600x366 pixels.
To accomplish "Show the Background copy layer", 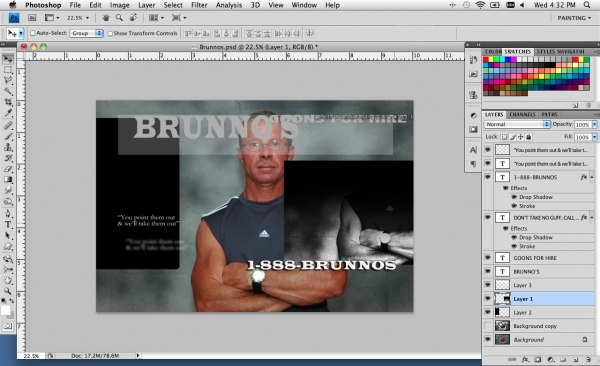I will click(488, 326).
